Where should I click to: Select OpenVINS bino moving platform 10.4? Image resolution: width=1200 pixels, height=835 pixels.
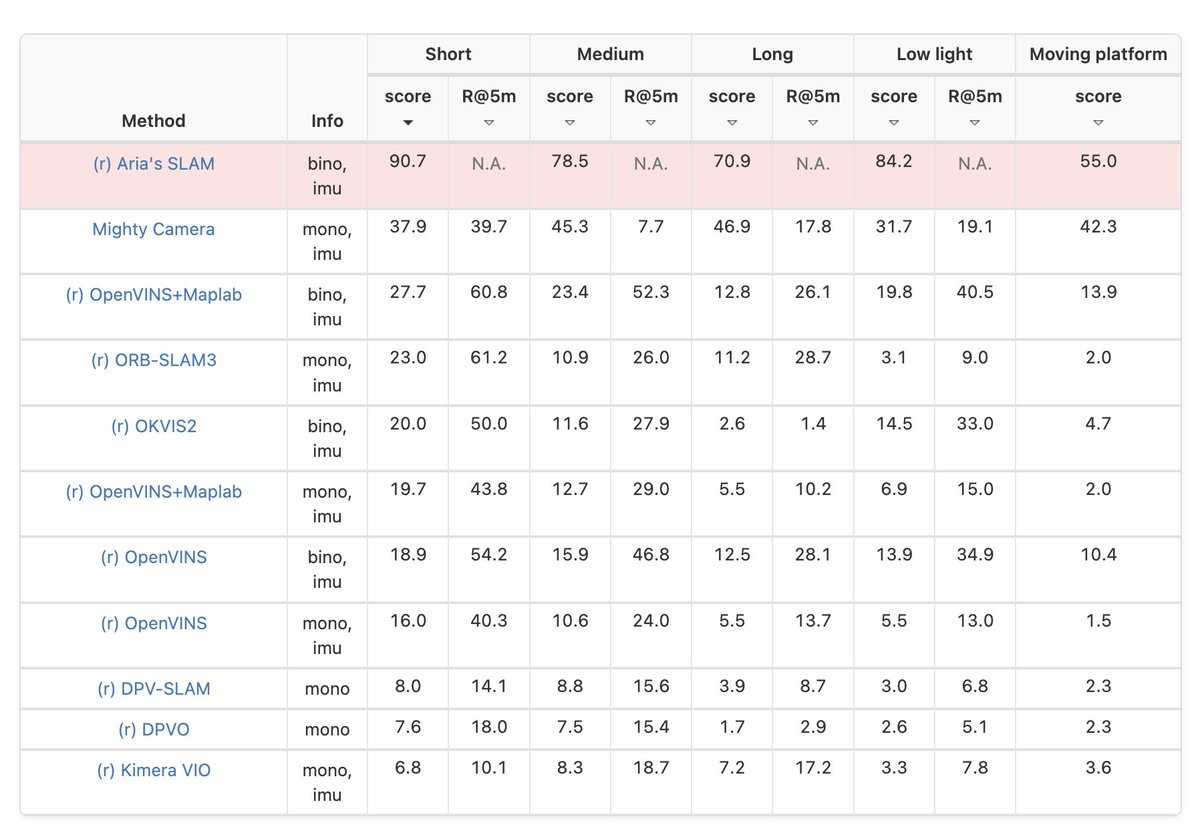point(1098,555)
